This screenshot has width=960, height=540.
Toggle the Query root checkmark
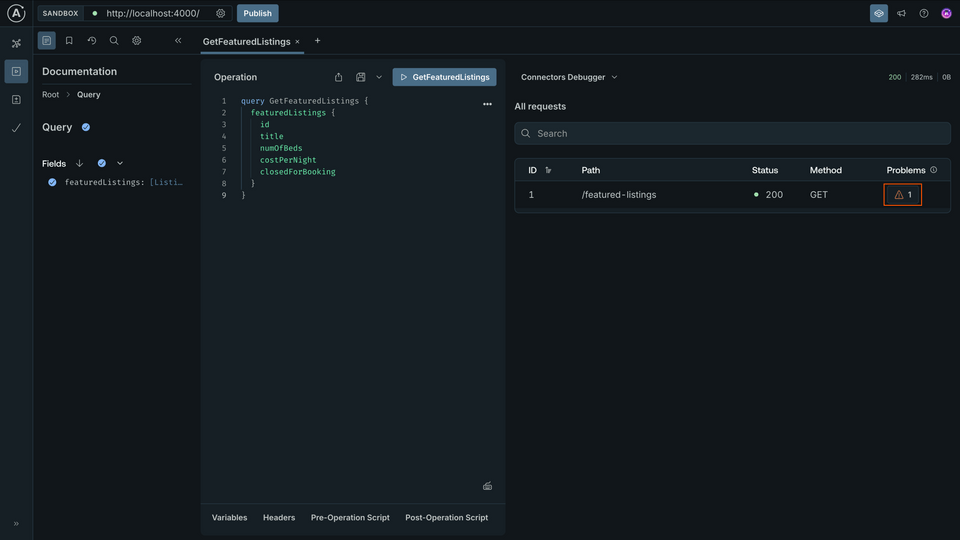click(x=86, y=127)
